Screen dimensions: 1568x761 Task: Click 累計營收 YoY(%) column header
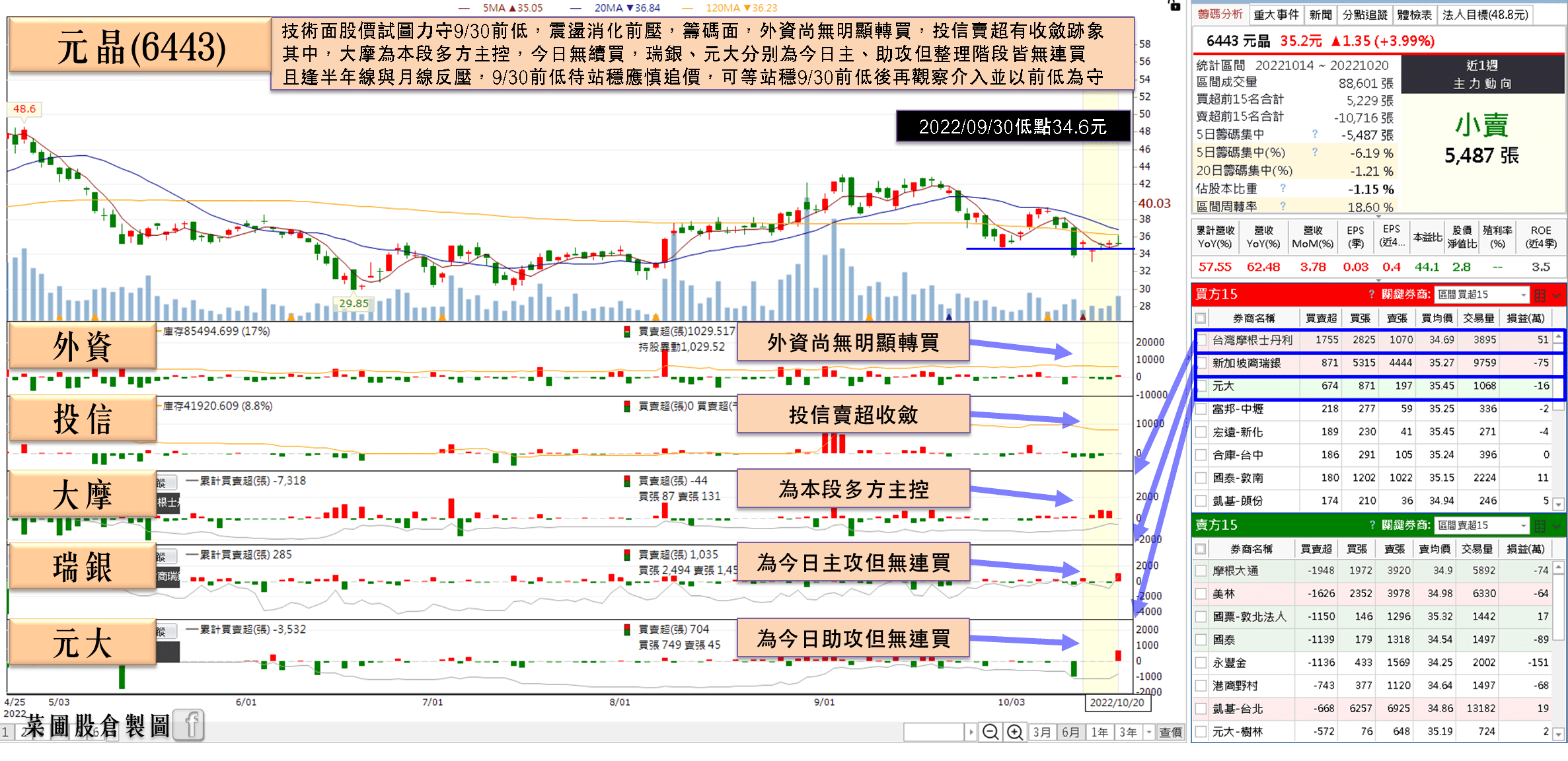pos(1215,237)
